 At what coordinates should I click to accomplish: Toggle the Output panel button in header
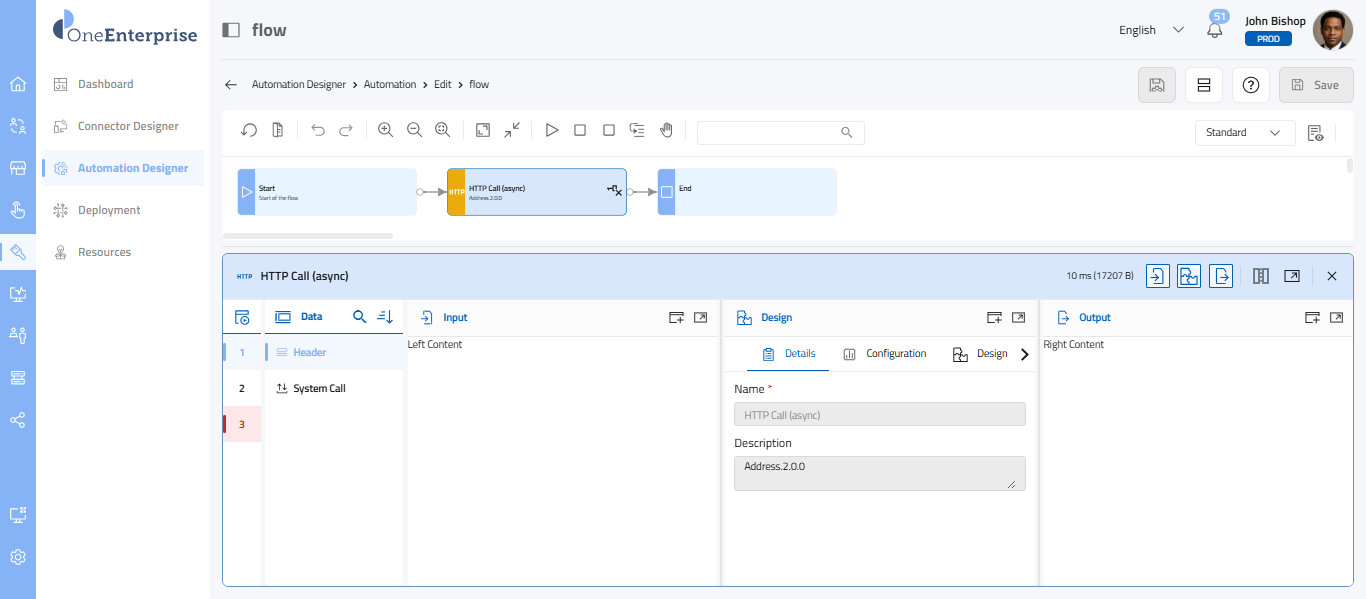pyautogui.click(x=1221, y=276)
